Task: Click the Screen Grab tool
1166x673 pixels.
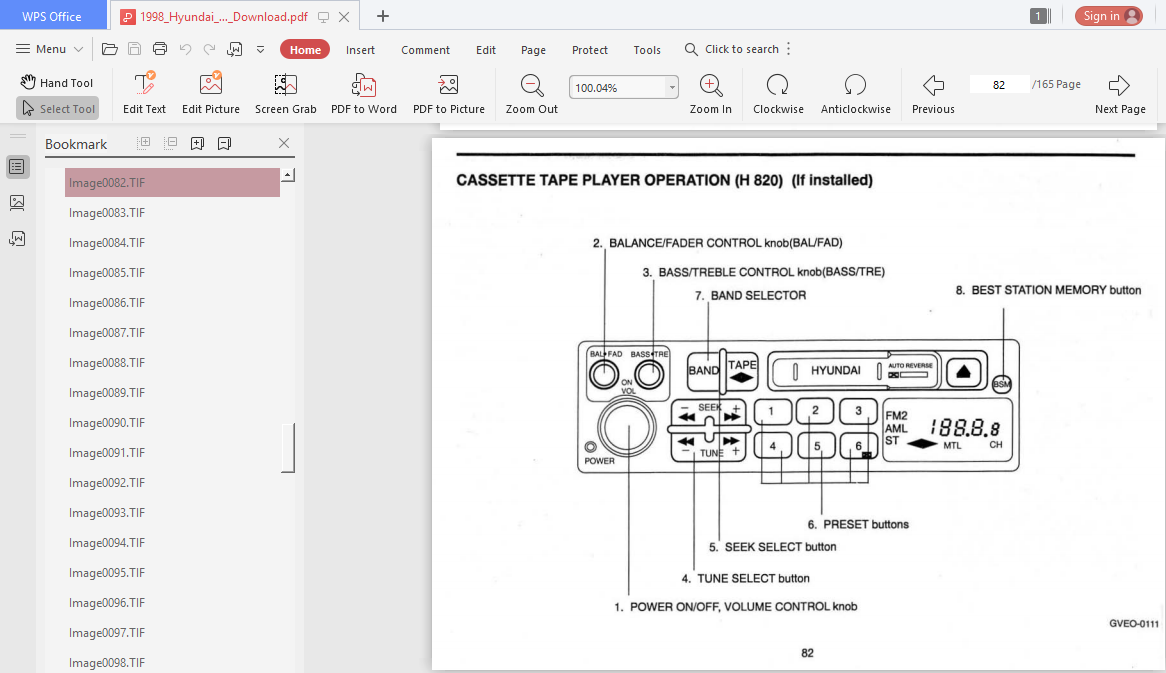Action: pos(286,93)
